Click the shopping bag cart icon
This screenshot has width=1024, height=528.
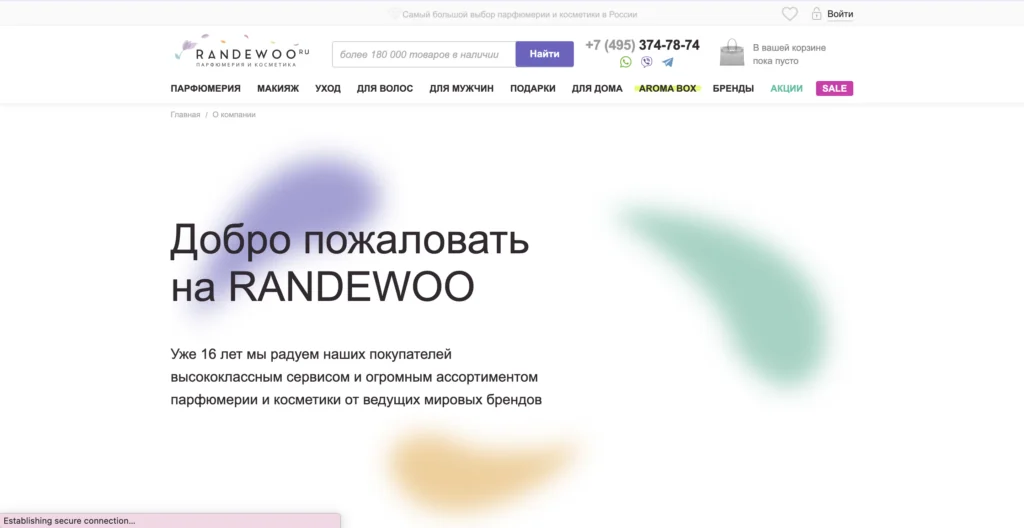(x=731, y=52)
